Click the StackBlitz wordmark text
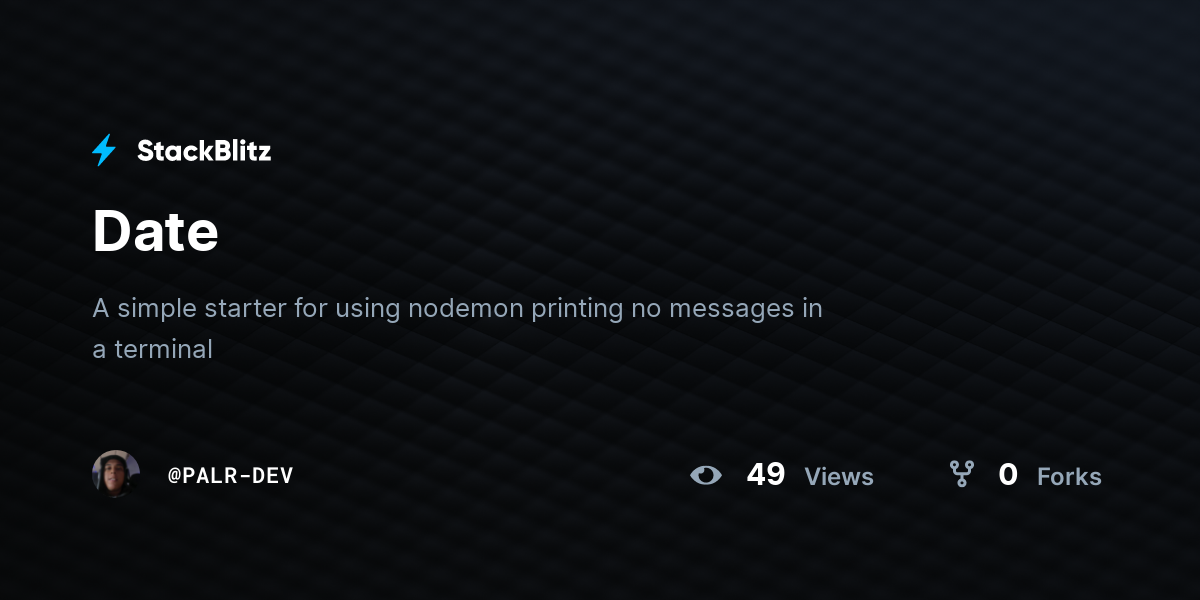The height and width of the screenshot is (600, 1200). (204, 151)
